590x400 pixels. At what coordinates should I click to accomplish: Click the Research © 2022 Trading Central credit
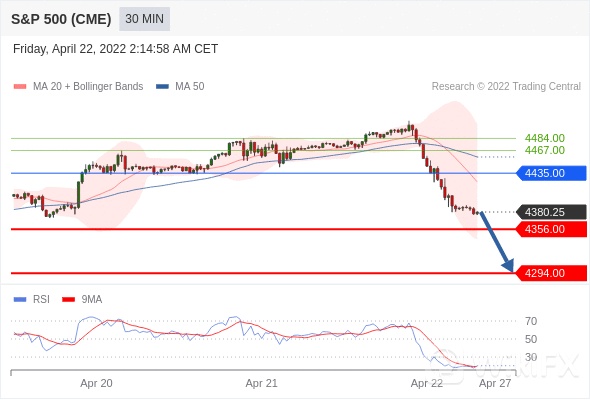click(506, 87)
